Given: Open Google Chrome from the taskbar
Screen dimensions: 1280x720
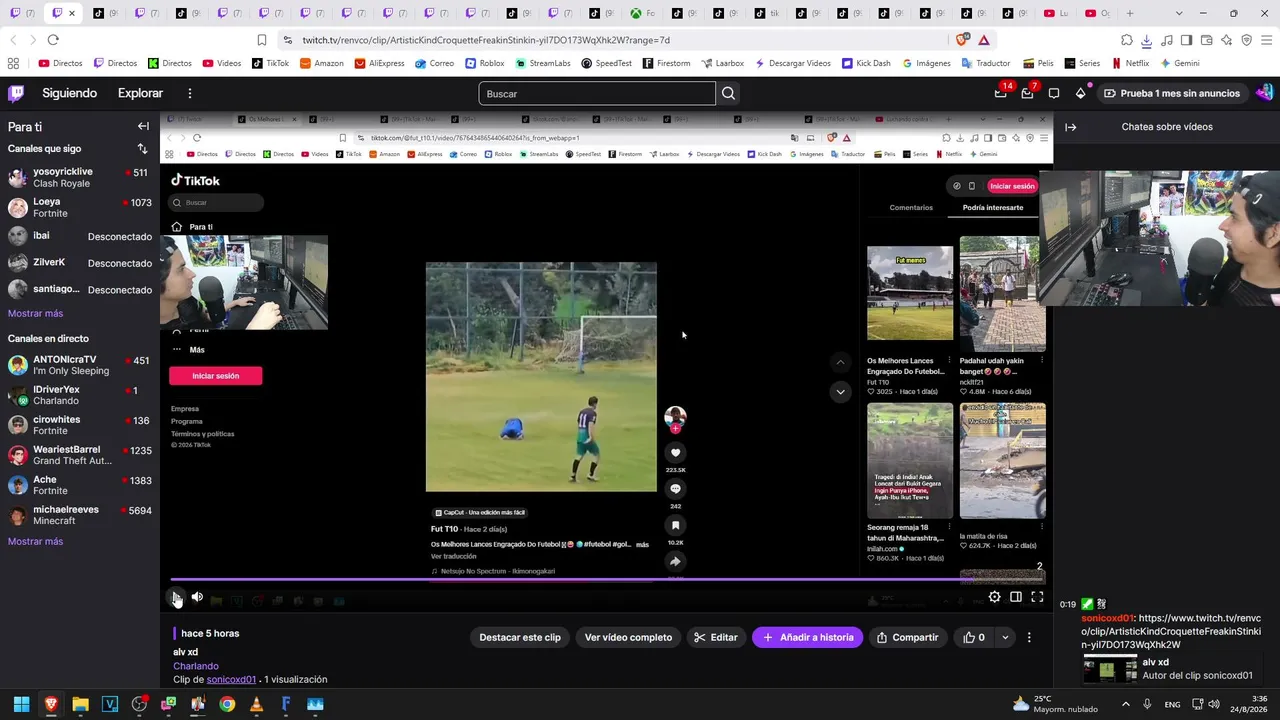Looking at the screenshot, I should 227,704.
